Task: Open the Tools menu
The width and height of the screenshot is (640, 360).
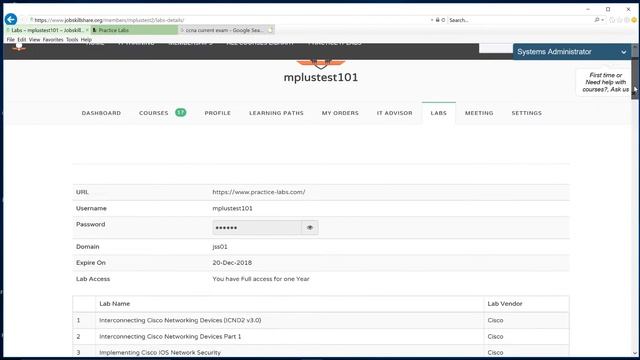Action: tap(72, 40)
